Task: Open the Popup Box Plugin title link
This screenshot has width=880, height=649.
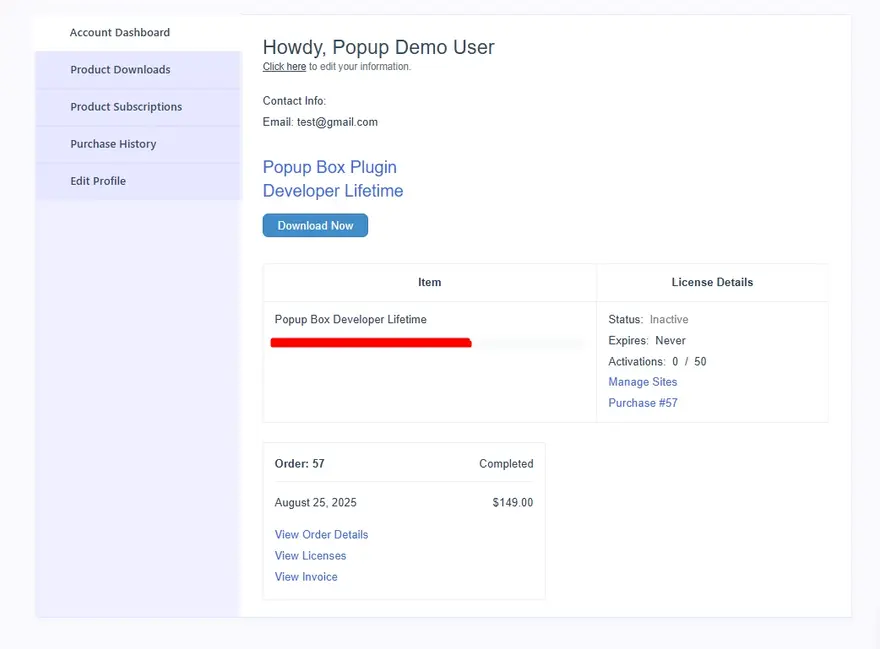Action: (329, 167)
